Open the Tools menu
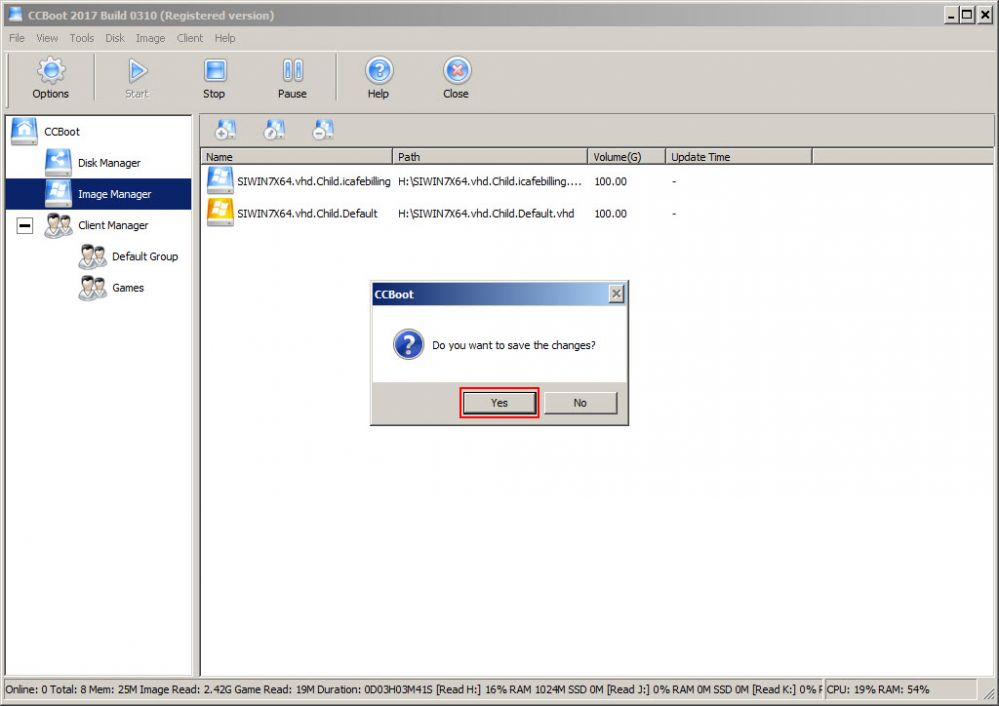The image size is (999, 706). (82, 38)
